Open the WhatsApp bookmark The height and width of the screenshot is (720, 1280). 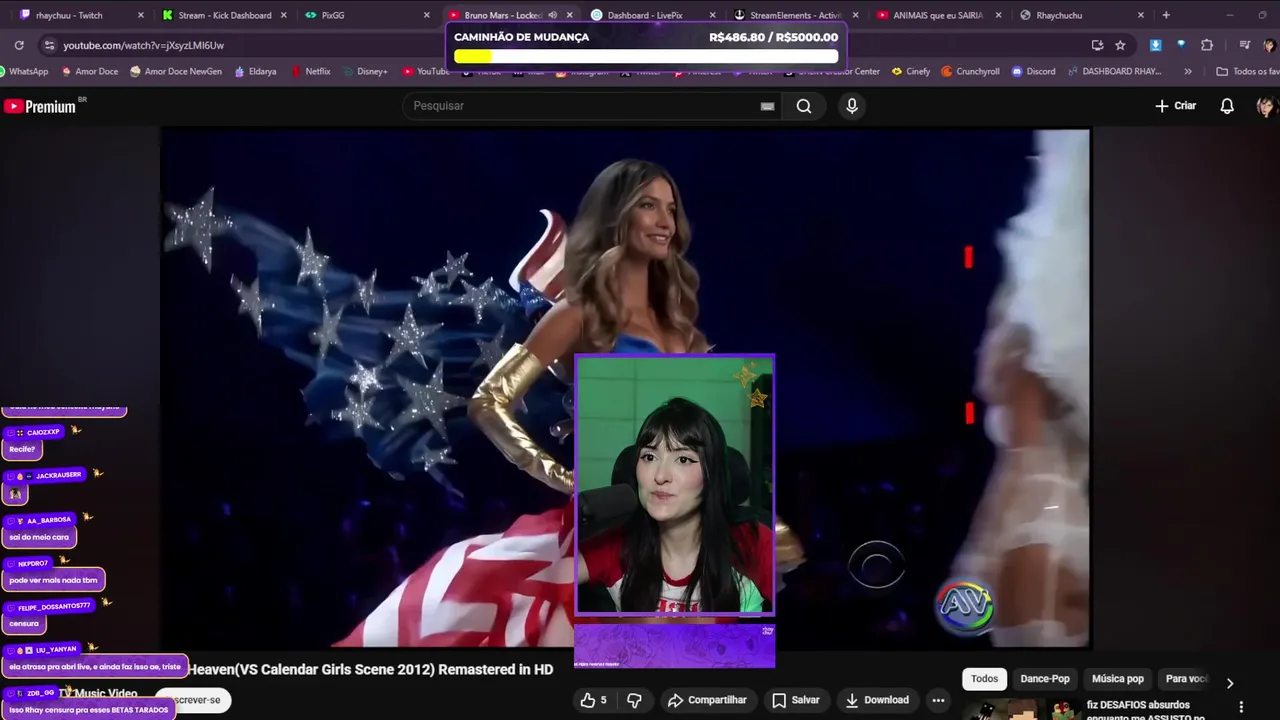click(x=25, y=71)
